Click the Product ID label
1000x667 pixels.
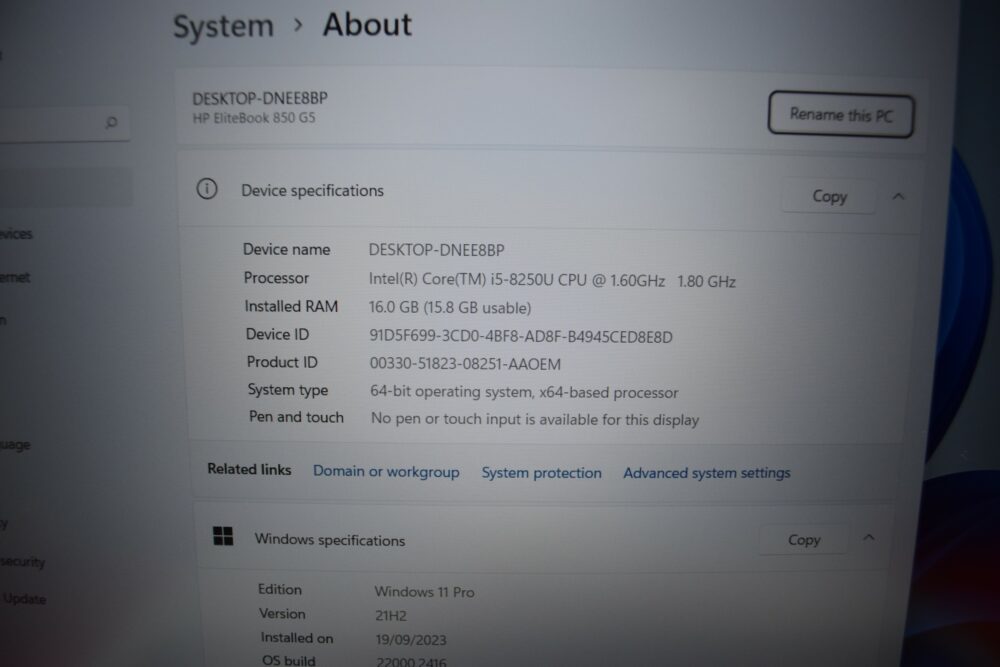[282, 362]
